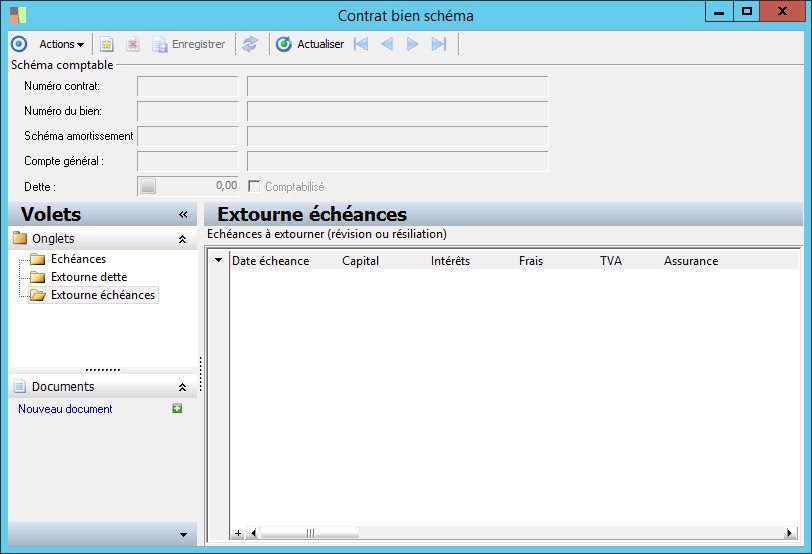
Task: Click the calculator button in the Dette field
Action: coord(148,186)
